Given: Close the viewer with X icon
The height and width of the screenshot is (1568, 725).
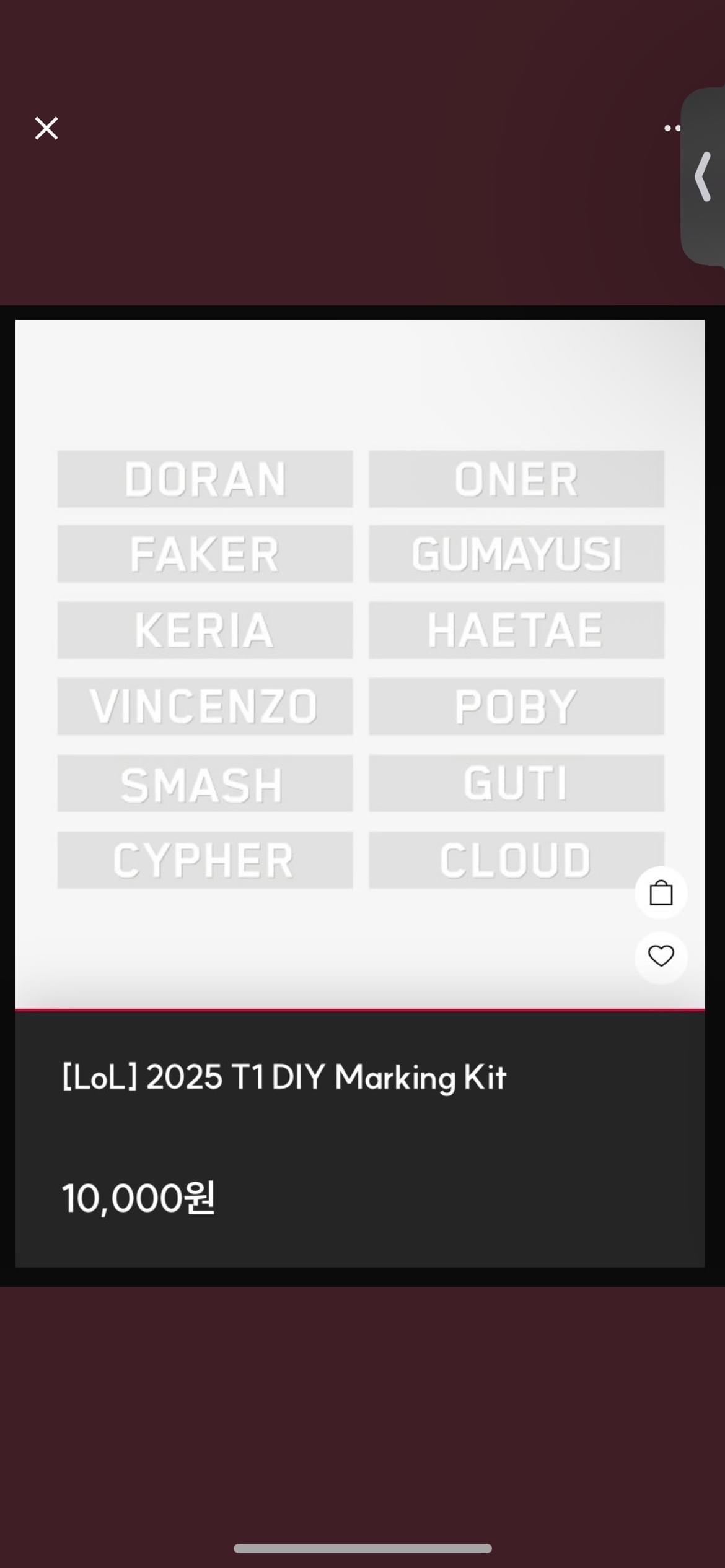Looking at the screenshot, I should [x=46, y=129].
